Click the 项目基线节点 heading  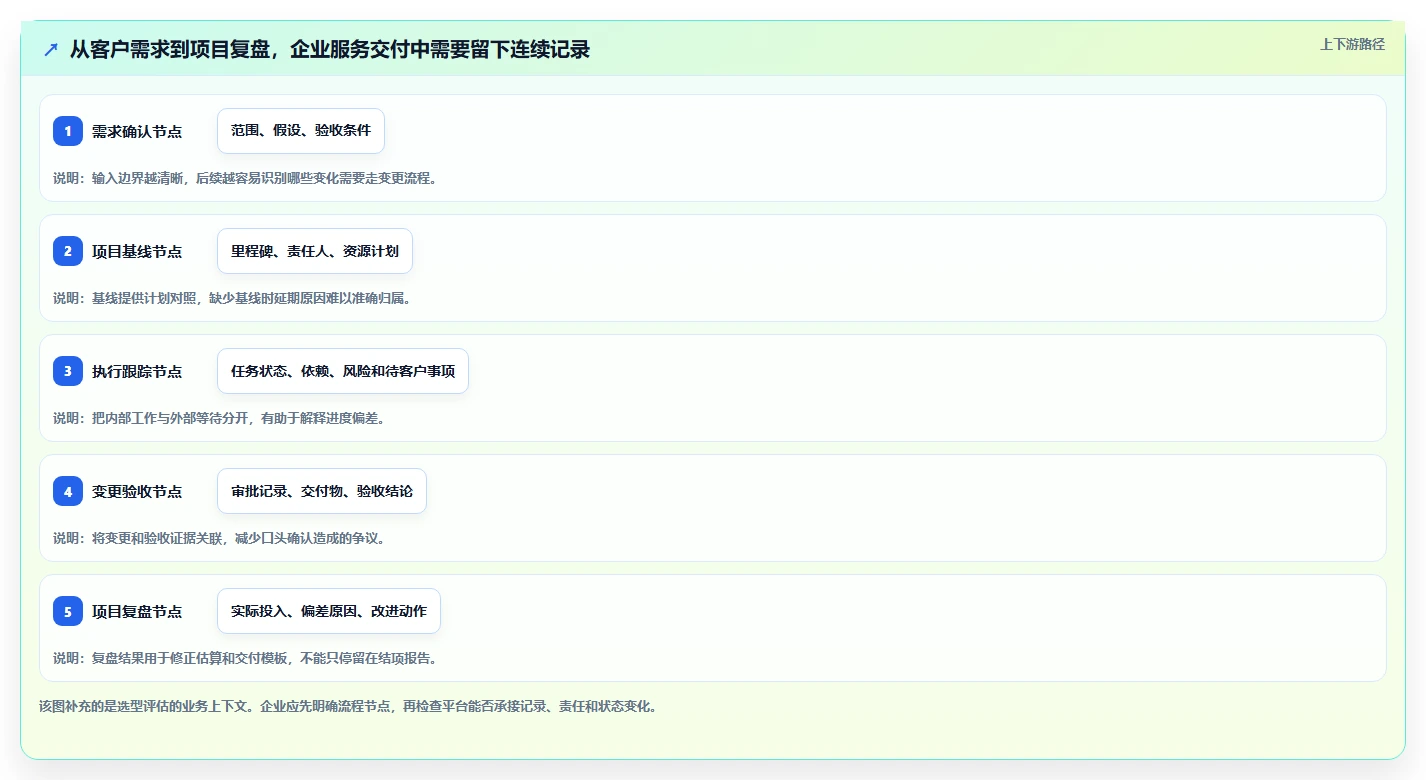[137, 251]
